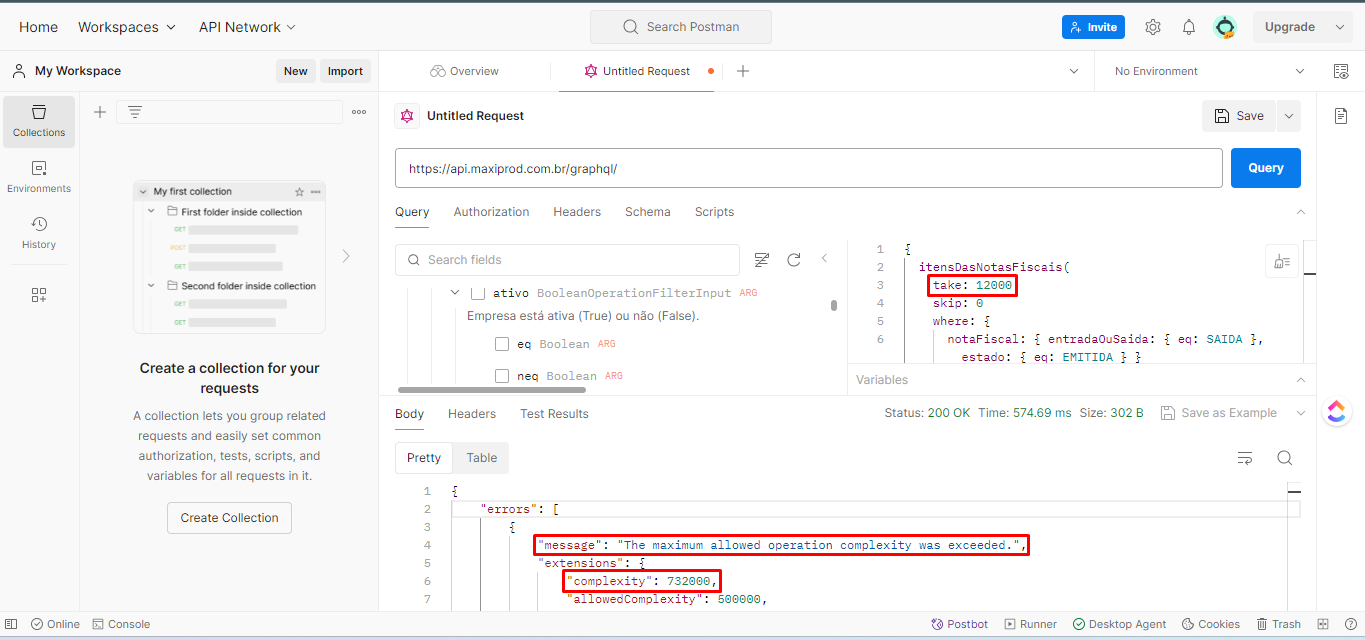Open the query editor beautify button
The height and width of the screenshot is (640, 1365).
[1282, 261]
